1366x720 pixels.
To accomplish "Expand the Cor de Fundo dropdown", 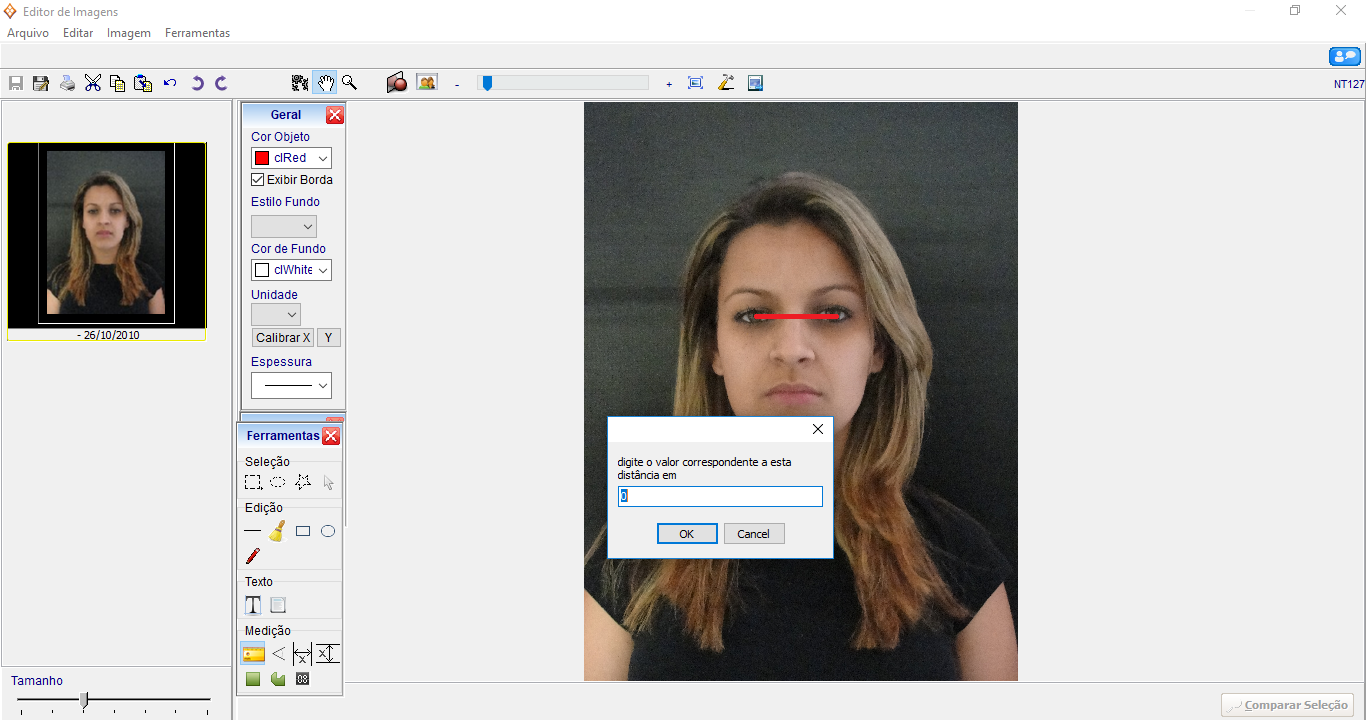I will 291,270.
